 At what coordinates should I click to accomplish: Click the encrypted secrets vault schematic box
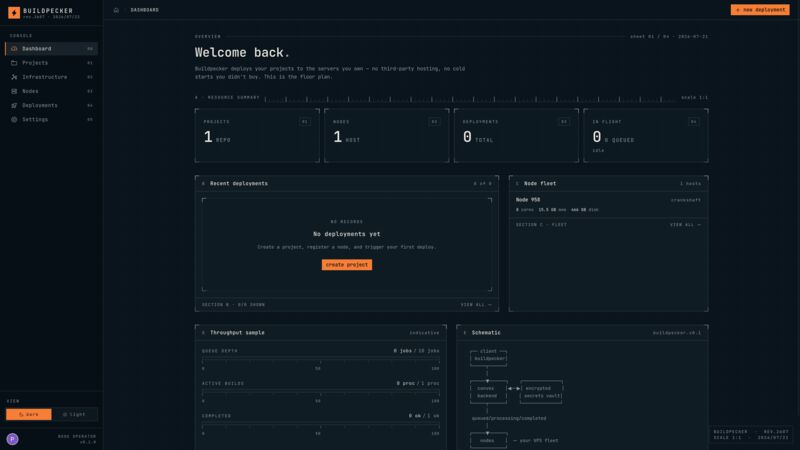[x=542, y=392]
